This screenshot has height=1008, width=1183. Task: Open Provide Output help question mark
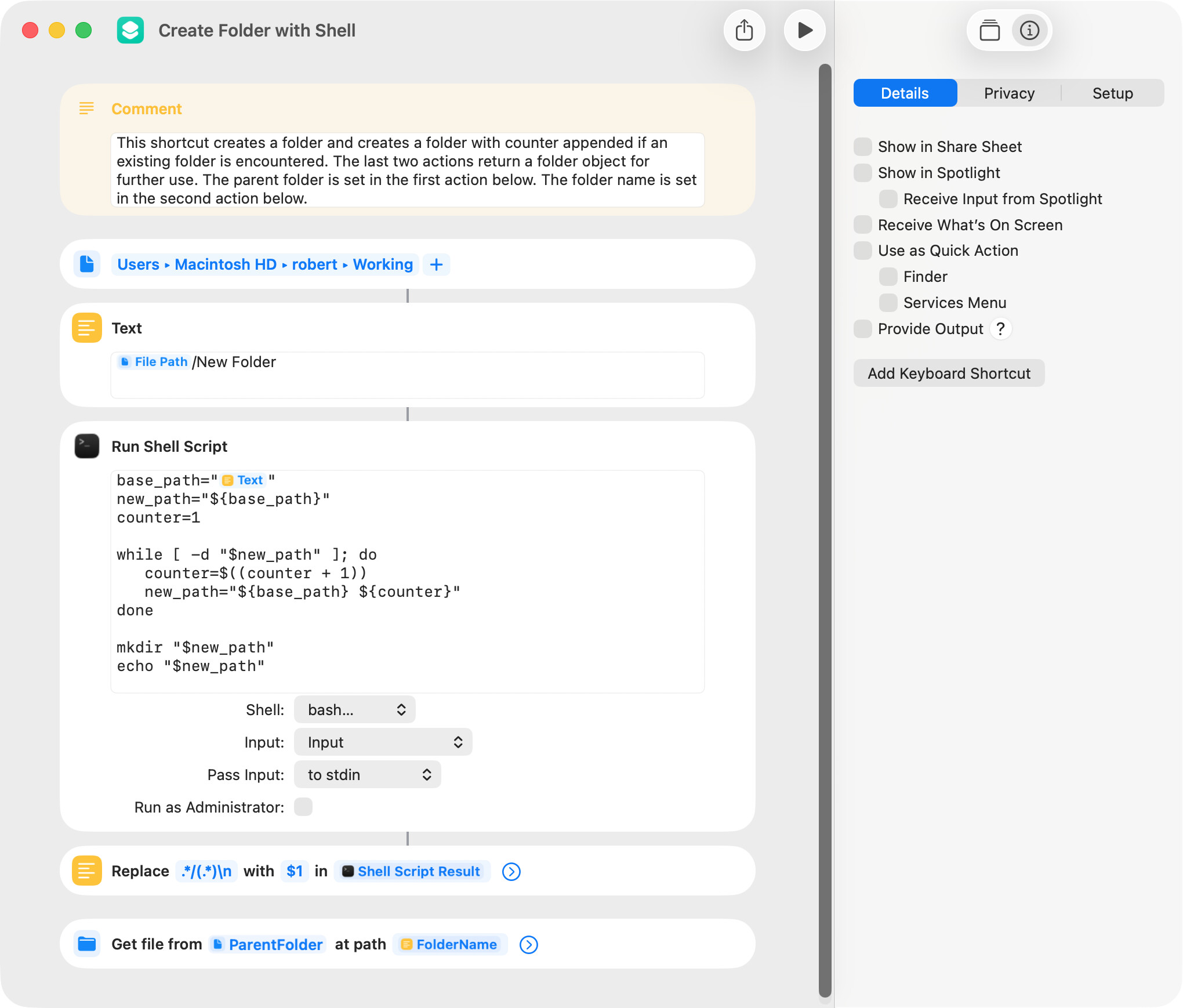(1000, 329)
